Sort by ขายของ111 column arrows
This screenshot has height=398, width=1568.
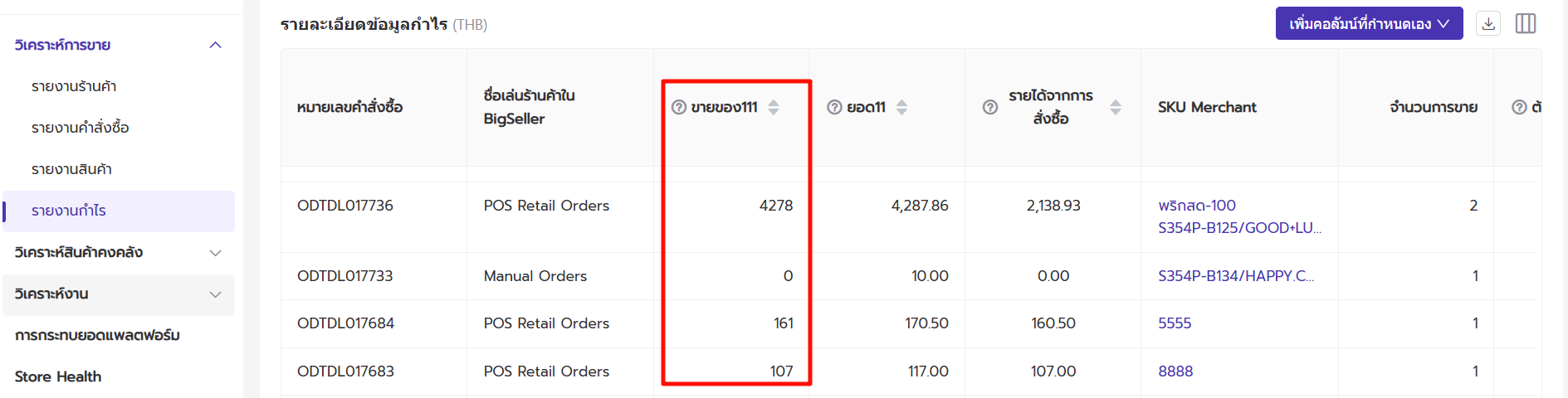pos(774,107)
